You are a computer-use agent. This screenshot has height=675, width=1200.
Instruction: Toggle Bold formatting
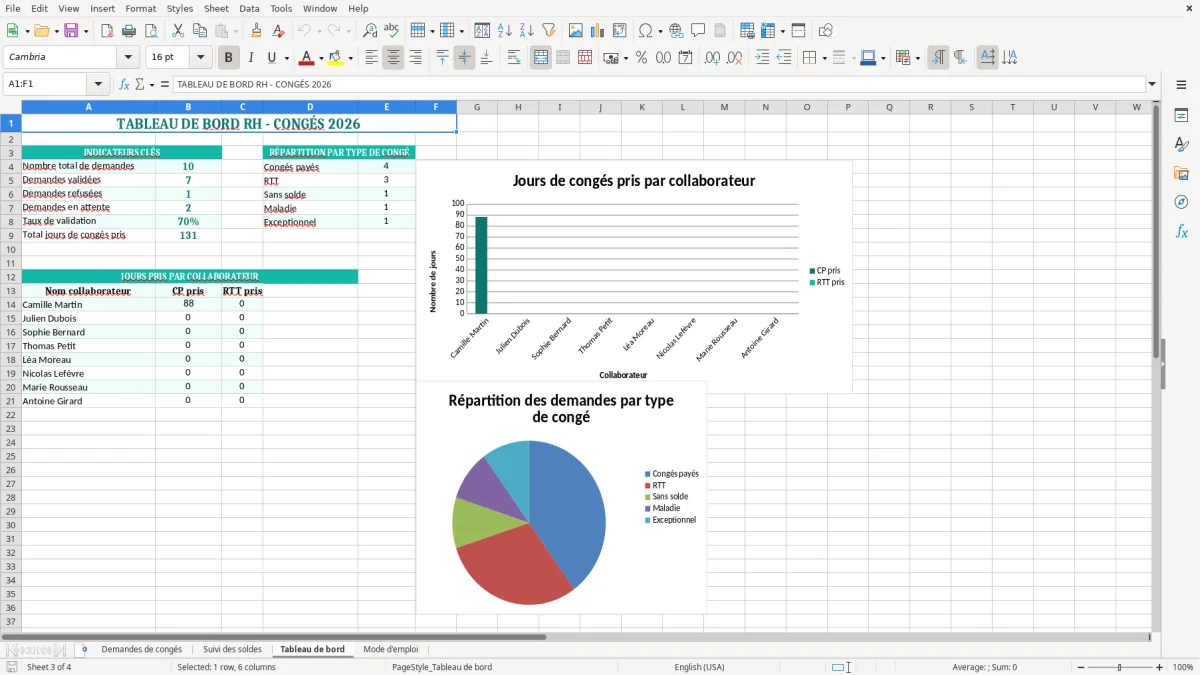tap(229, 58)
